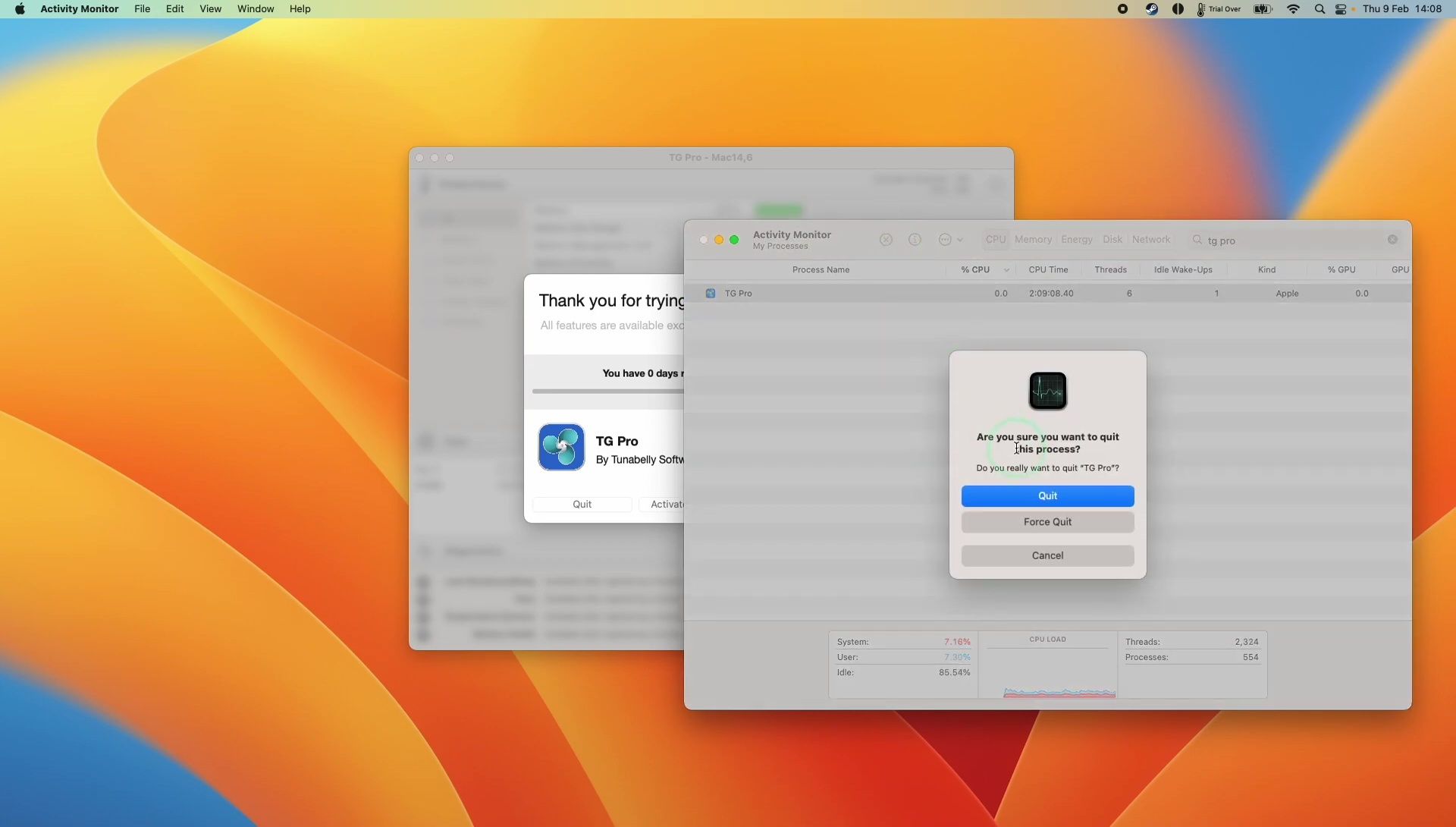Click the Threads count 2,324

click(x=1246, y=642)
